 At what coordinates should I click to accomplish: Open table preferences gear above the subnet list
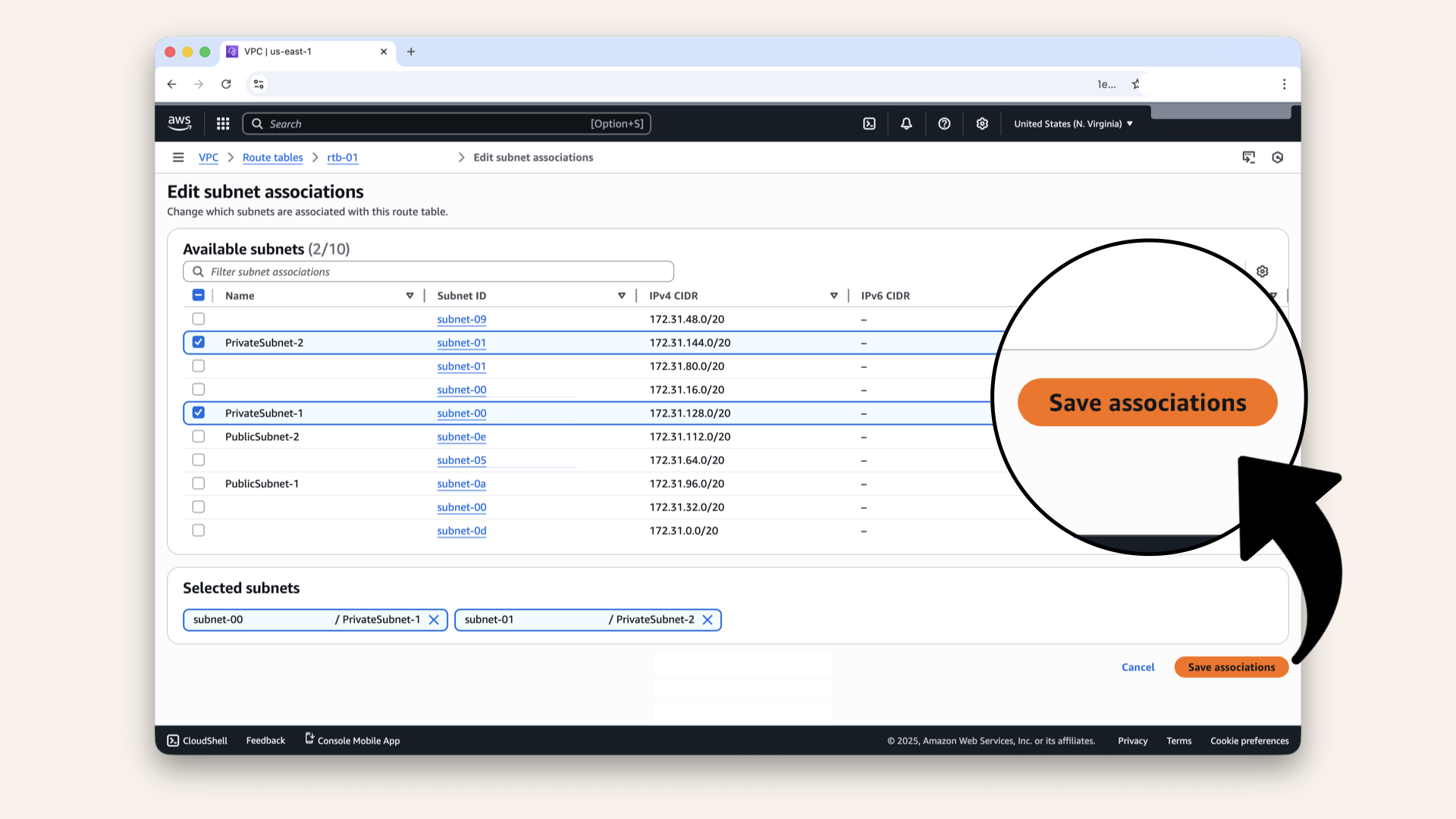click(1262, 271)
